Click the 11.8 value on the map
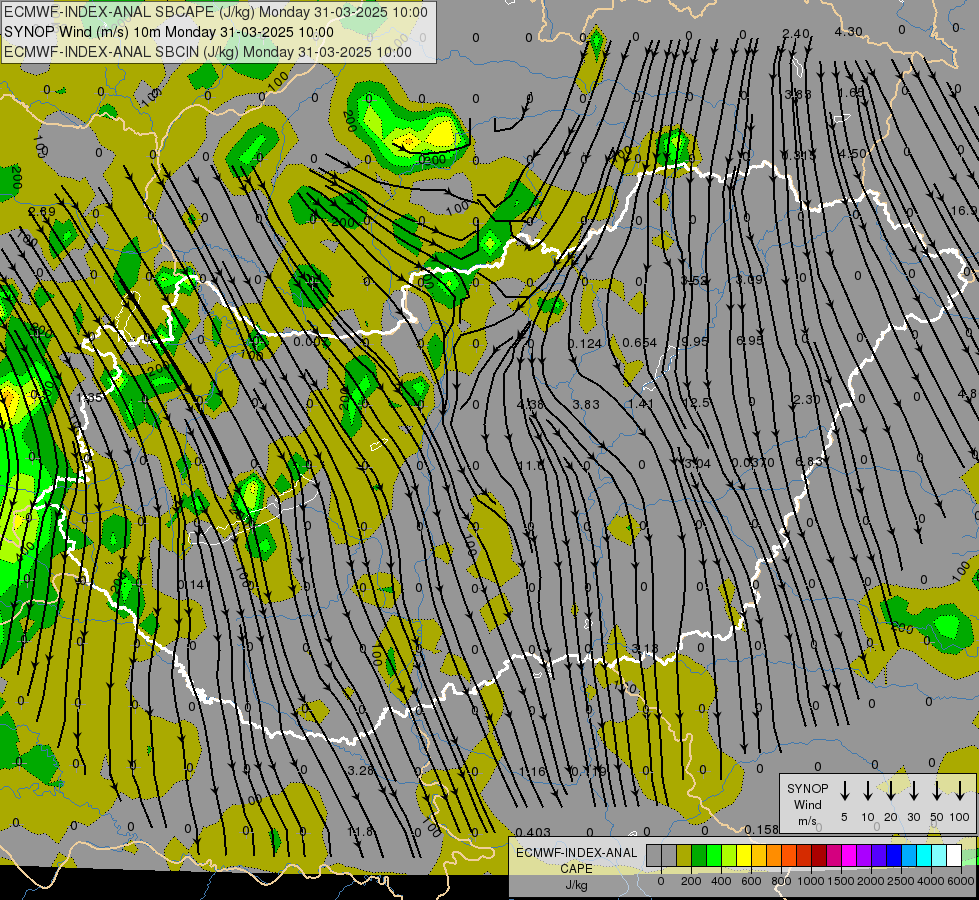Viewport: 979px width, 900px height. pyautogui.click(x=361, y=832)
